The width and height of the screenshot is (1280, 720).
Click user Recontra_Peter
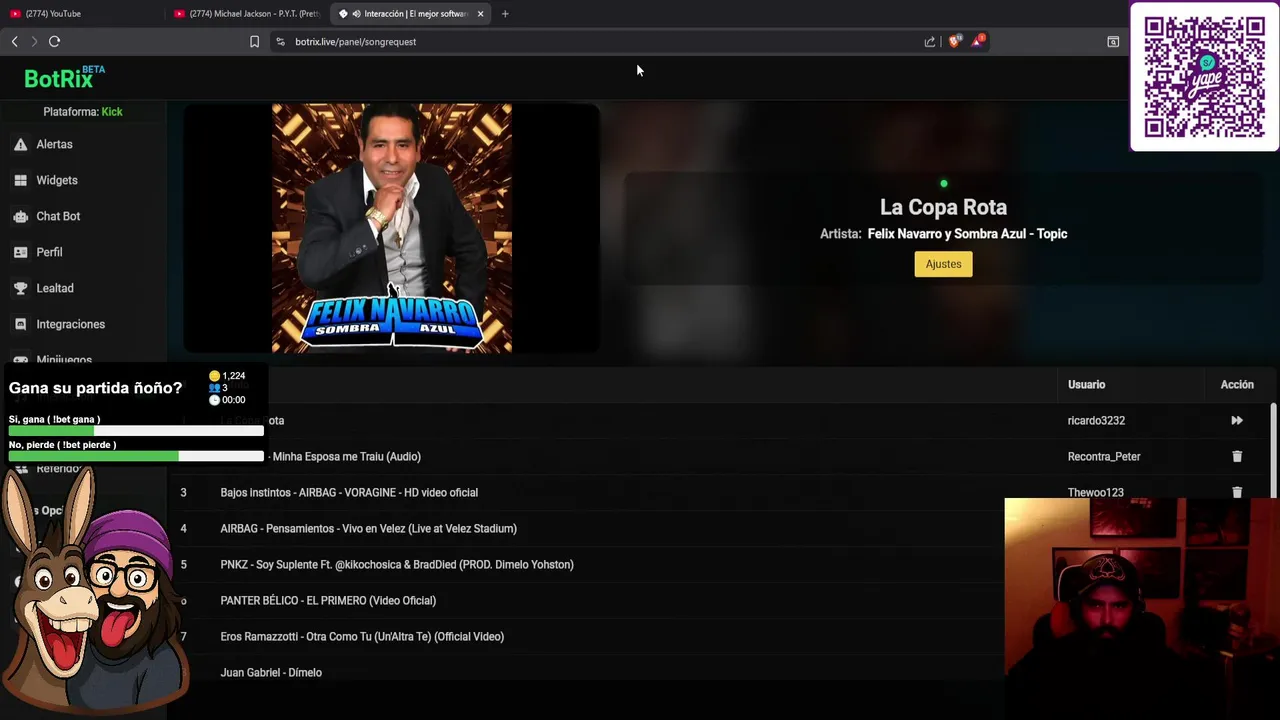tap(1104, 457)
